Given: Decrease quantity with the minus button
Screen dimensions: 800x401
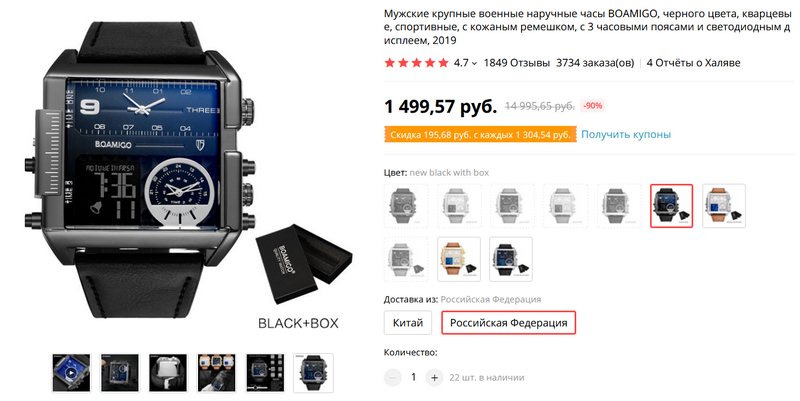Looking at the screenshot, I should tap(392, 378).
